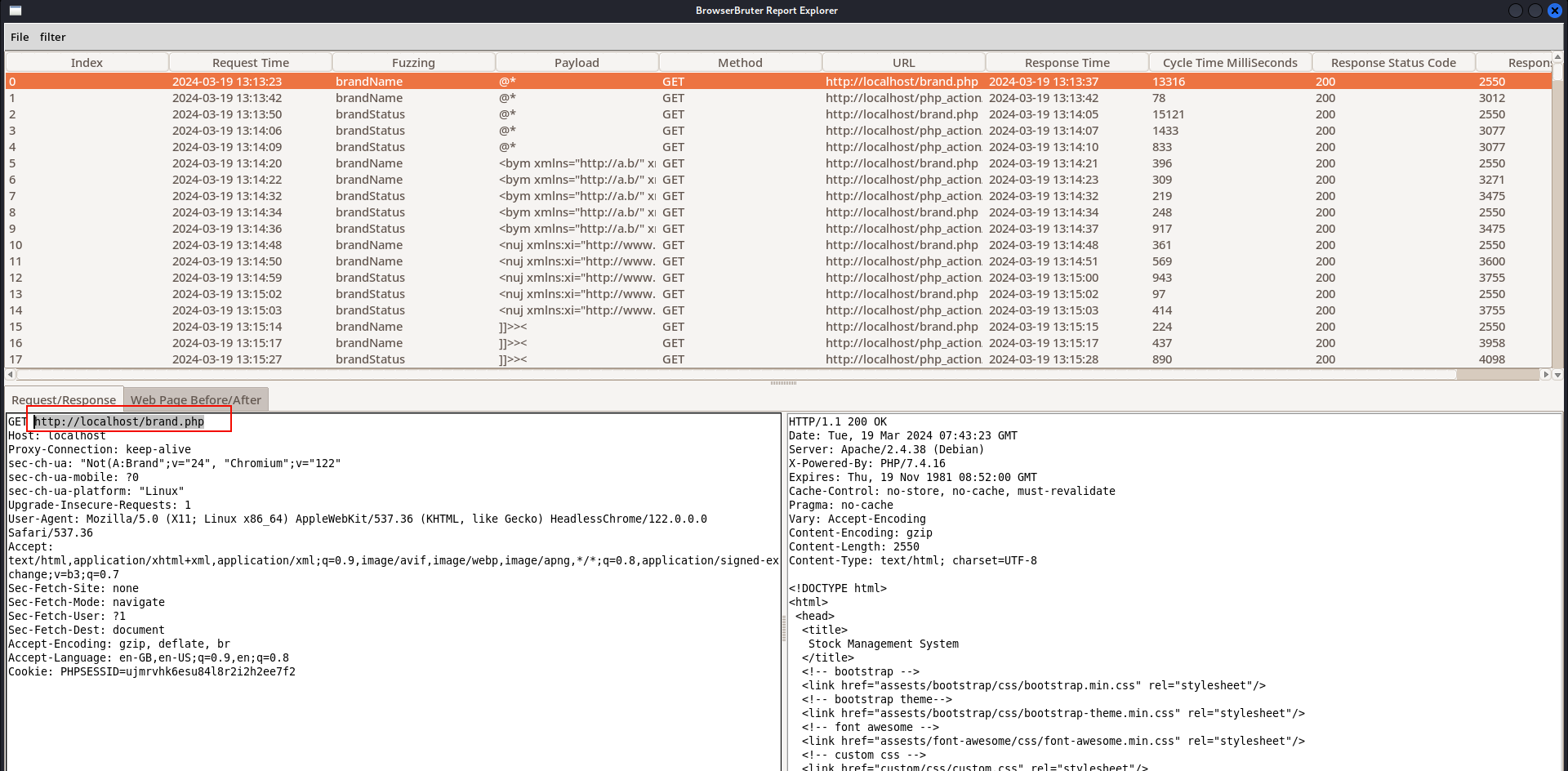
Task: Click HTTP/1.1 200 OK response line
Action: tap(838, 421)
